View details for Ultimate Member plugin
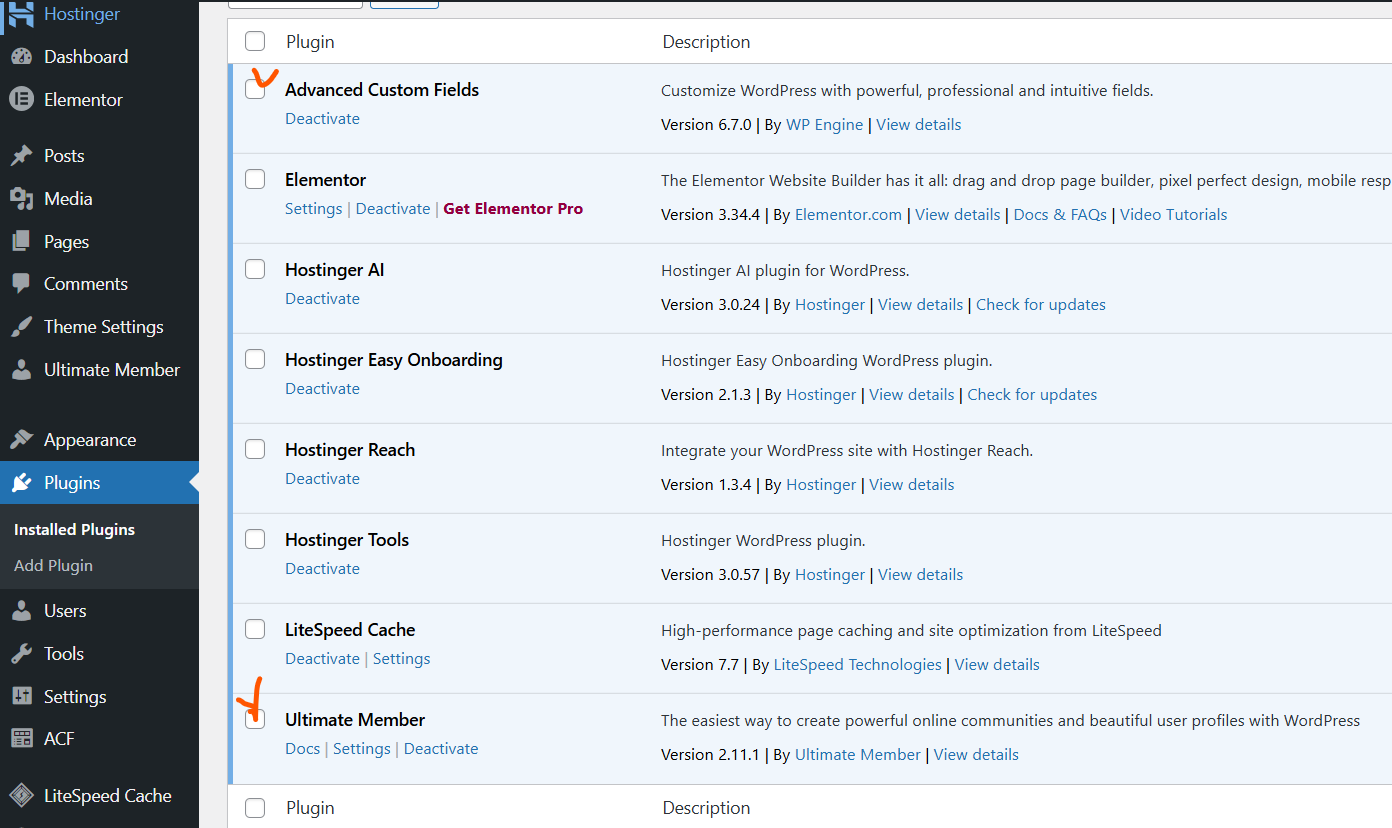The height and width of the screenshot is (828, 1392). click(976, 755)
